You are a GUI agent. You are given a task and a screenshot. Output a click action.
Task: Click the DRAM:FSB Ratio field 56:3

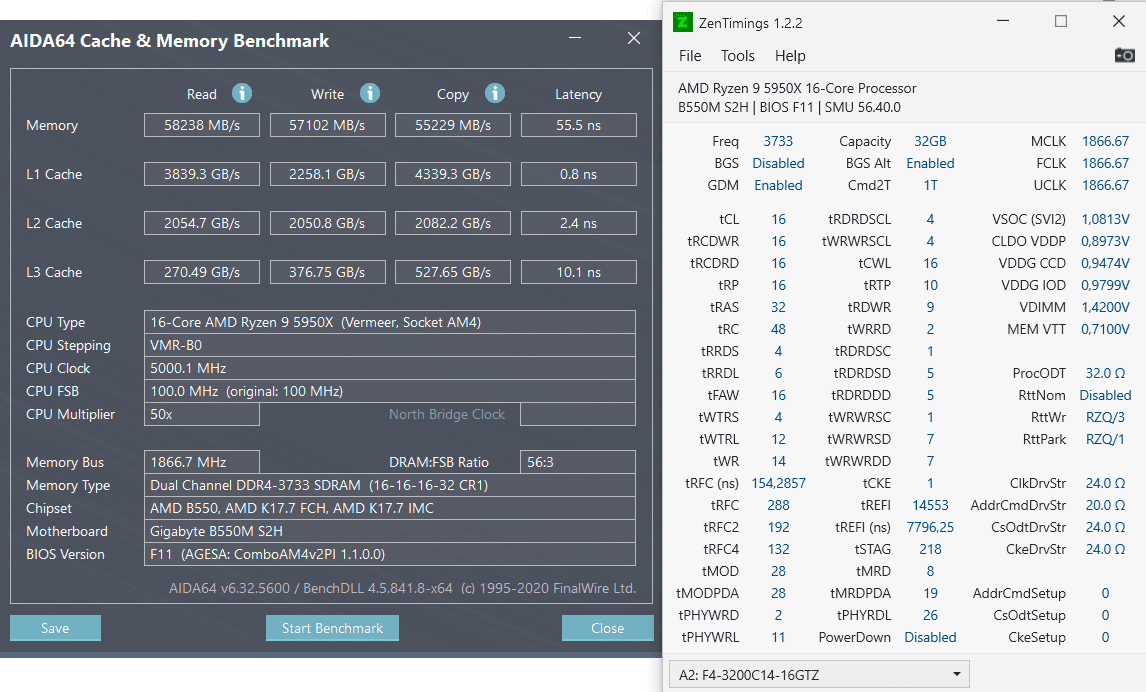pyautogui.click(x=577, y=462)
